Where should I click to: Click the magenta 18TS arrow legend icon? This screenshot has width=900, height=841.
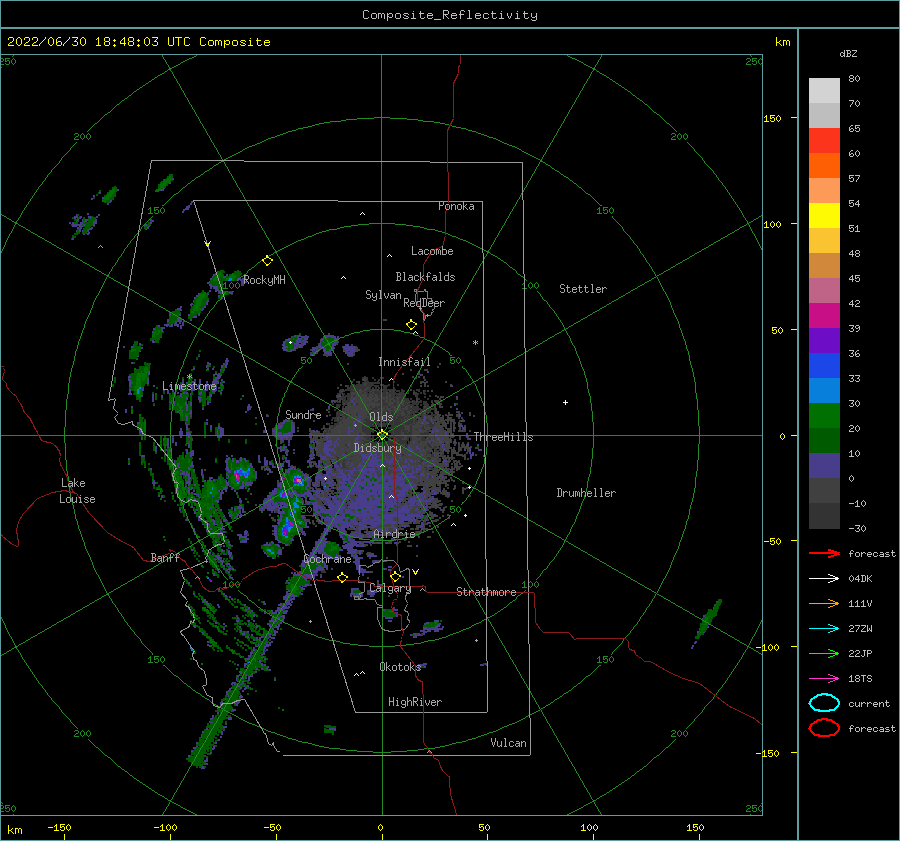tap(824, 679)
